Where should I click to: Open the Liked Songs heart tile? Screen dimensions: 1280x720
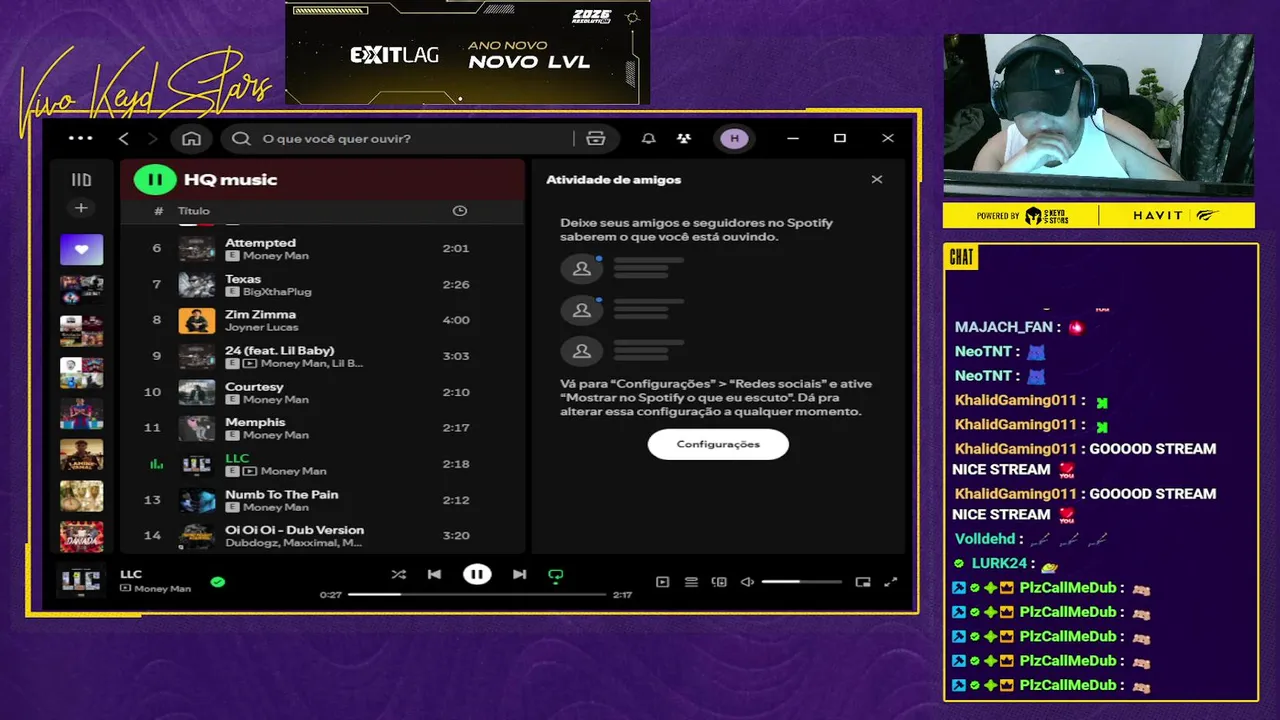[81, 249]
